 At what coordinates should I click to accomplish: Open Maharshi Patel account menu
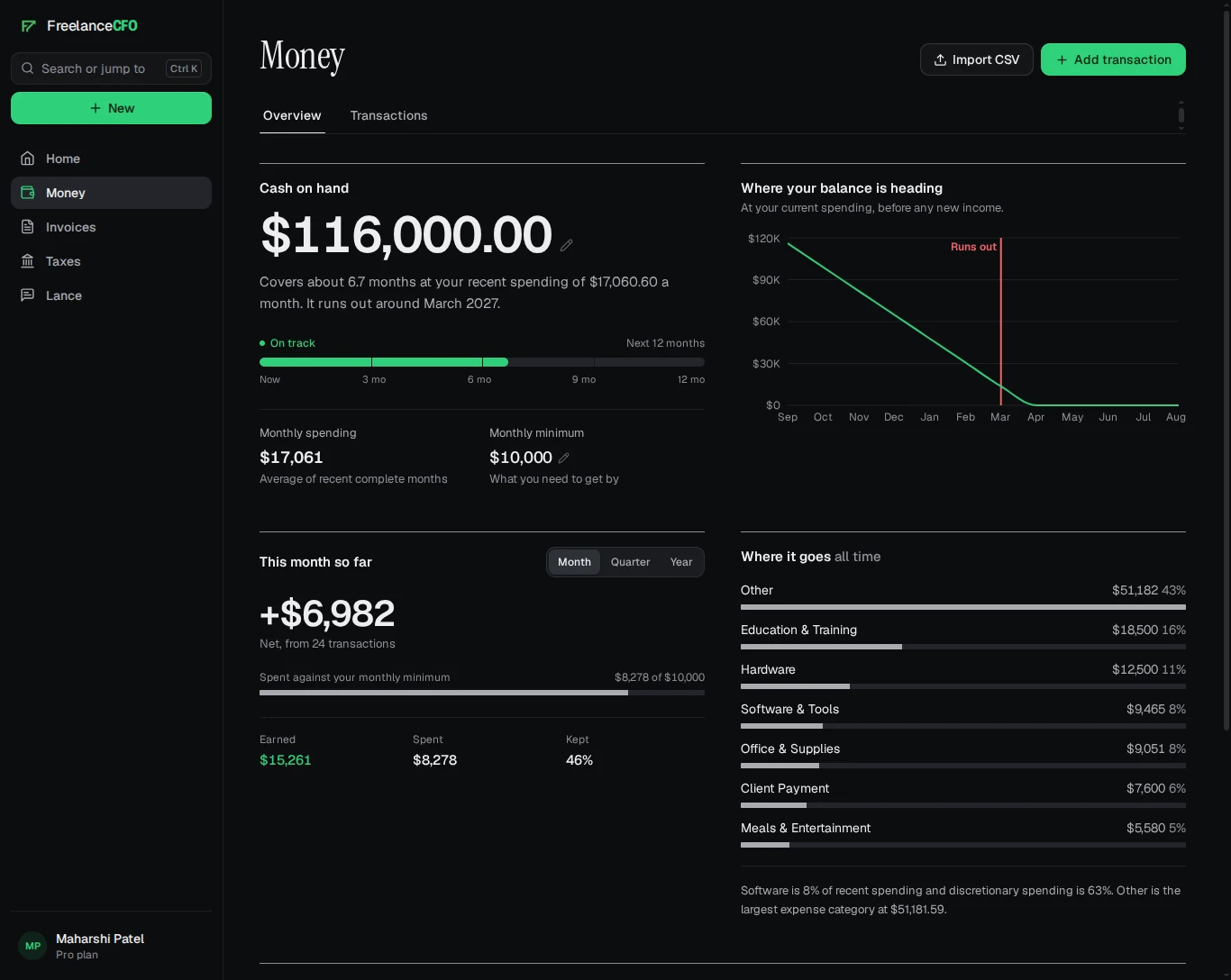111,946
